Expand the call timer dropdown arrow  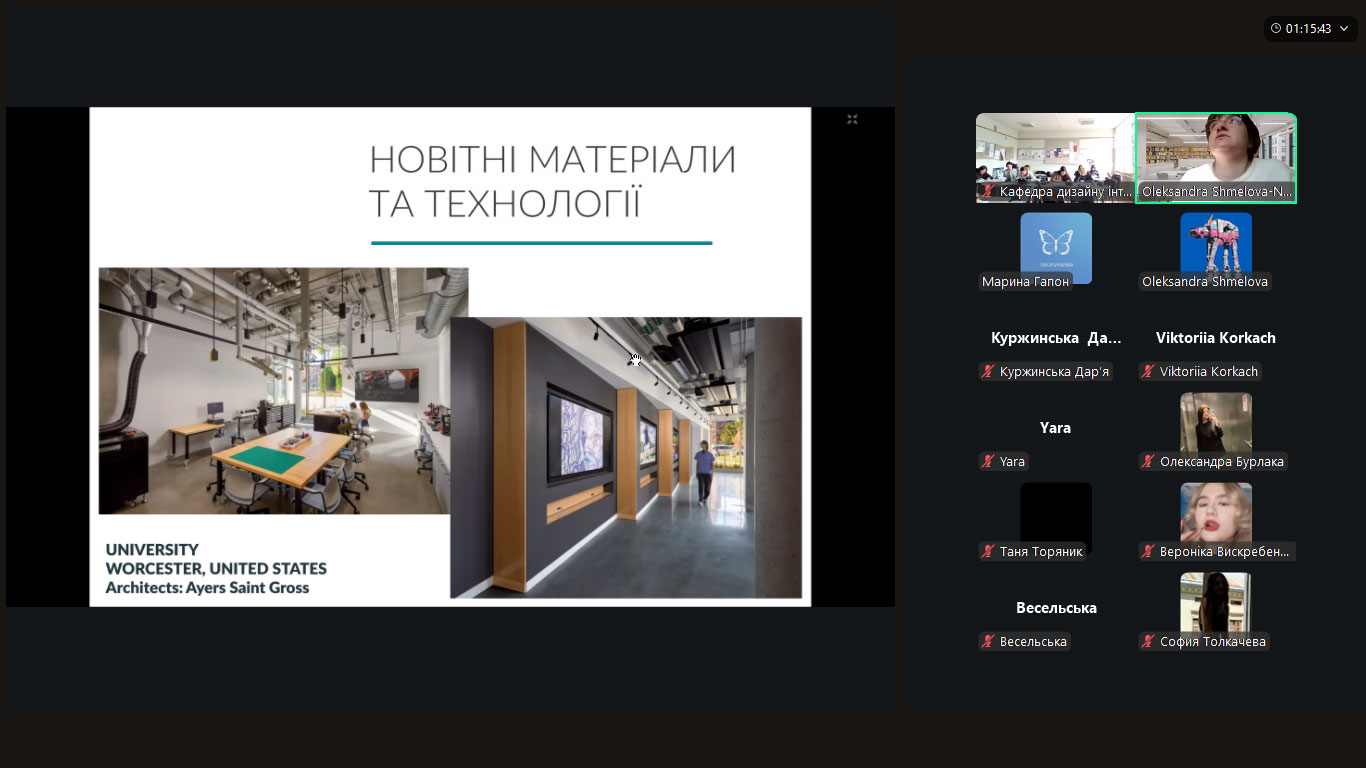[1344, 29]
